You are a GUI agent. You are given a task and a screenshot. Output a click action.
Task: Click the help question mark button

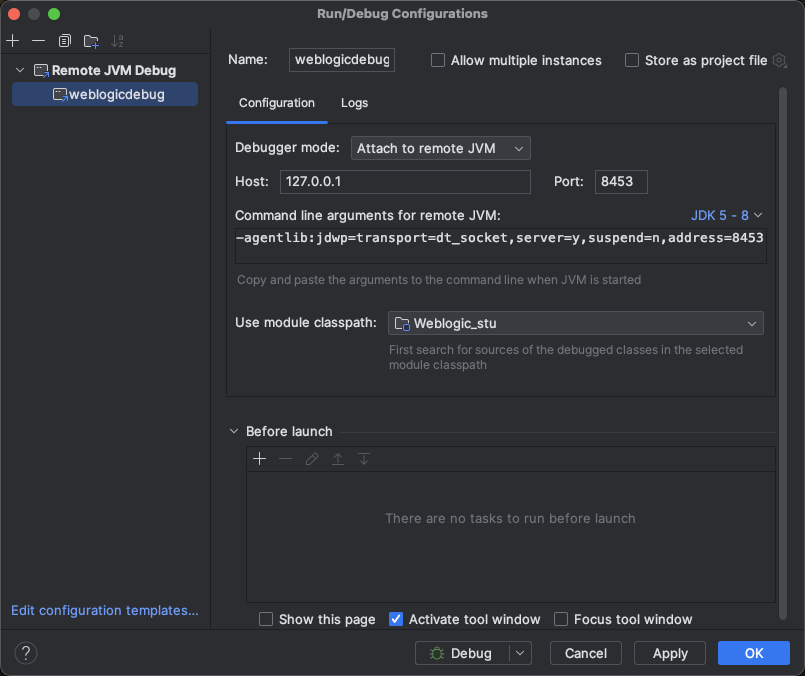(x=26, y=653)
